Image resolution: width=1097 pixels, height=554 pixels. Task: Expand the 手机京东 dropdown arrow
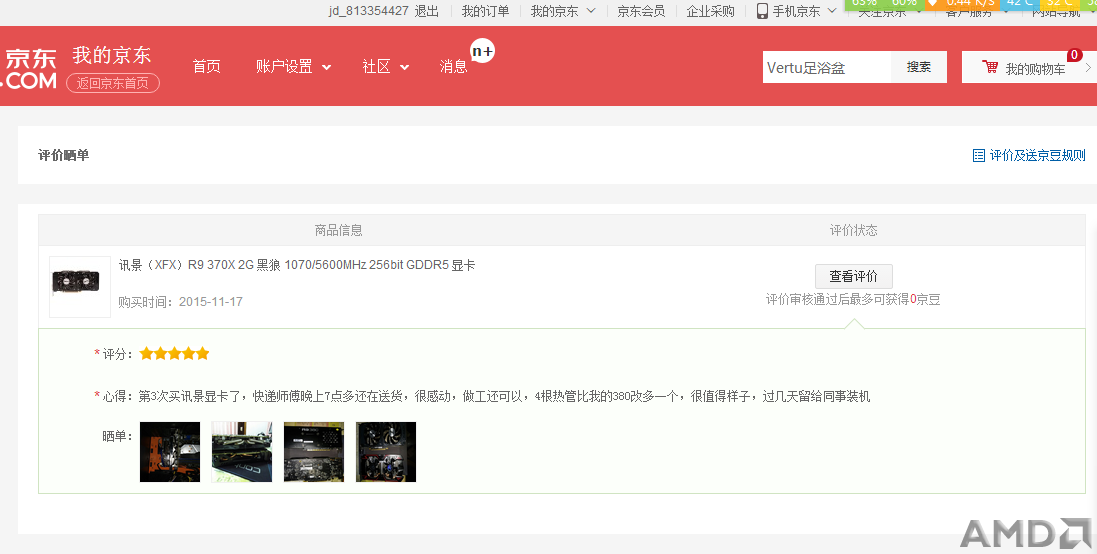[x=832, y=11]
